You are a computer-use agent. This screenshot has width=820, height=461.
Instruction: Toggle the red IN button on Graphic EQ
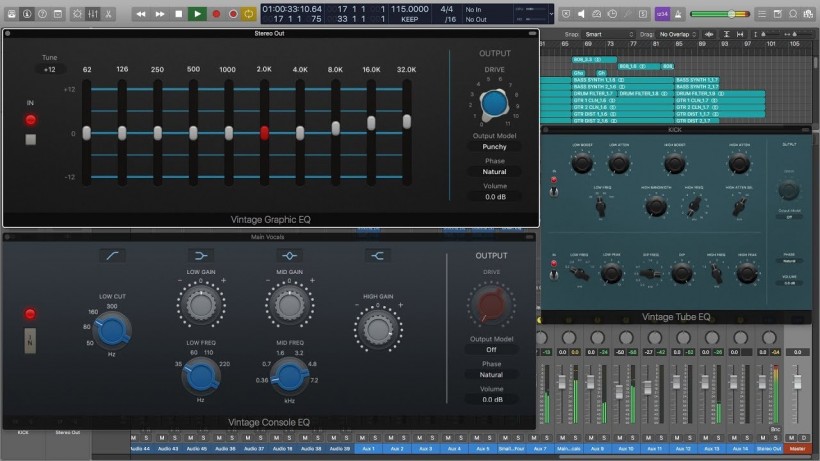(30, 120)
